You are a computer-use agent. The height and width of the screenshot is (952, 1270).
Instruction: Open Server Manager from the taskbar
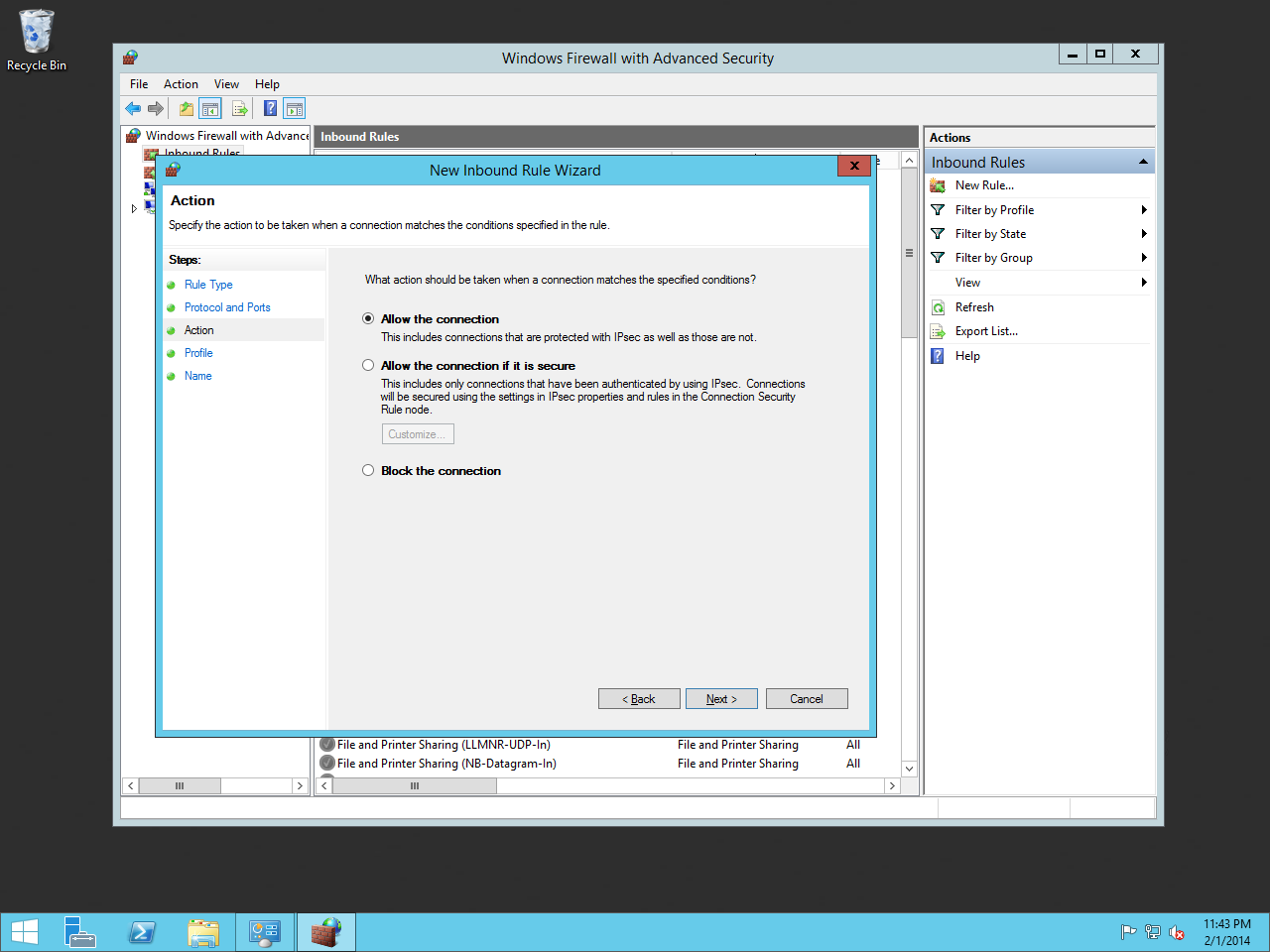pos(79,932)
